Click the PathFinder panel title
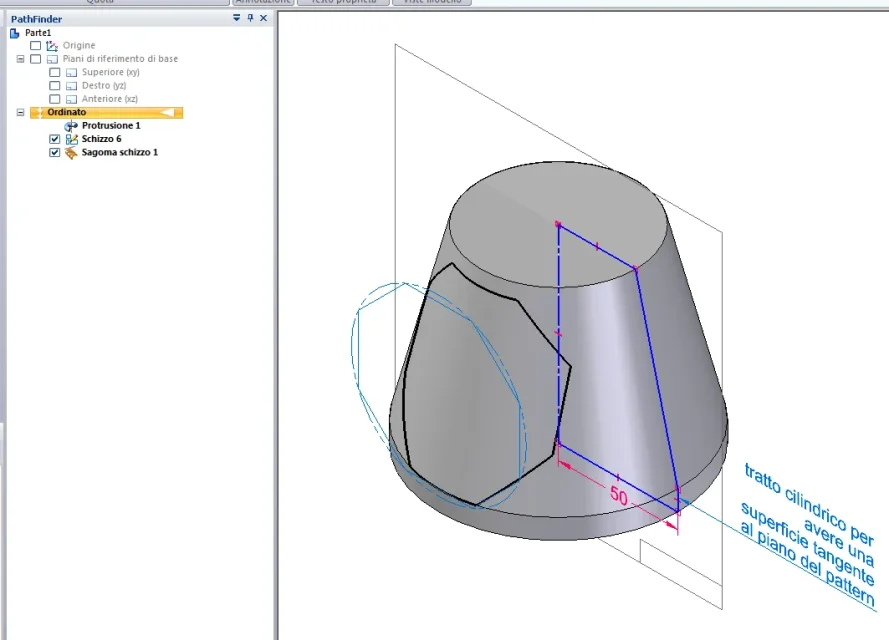Image resolution: width=889 pixels, height=640 pixels. (x=36, y=19)
